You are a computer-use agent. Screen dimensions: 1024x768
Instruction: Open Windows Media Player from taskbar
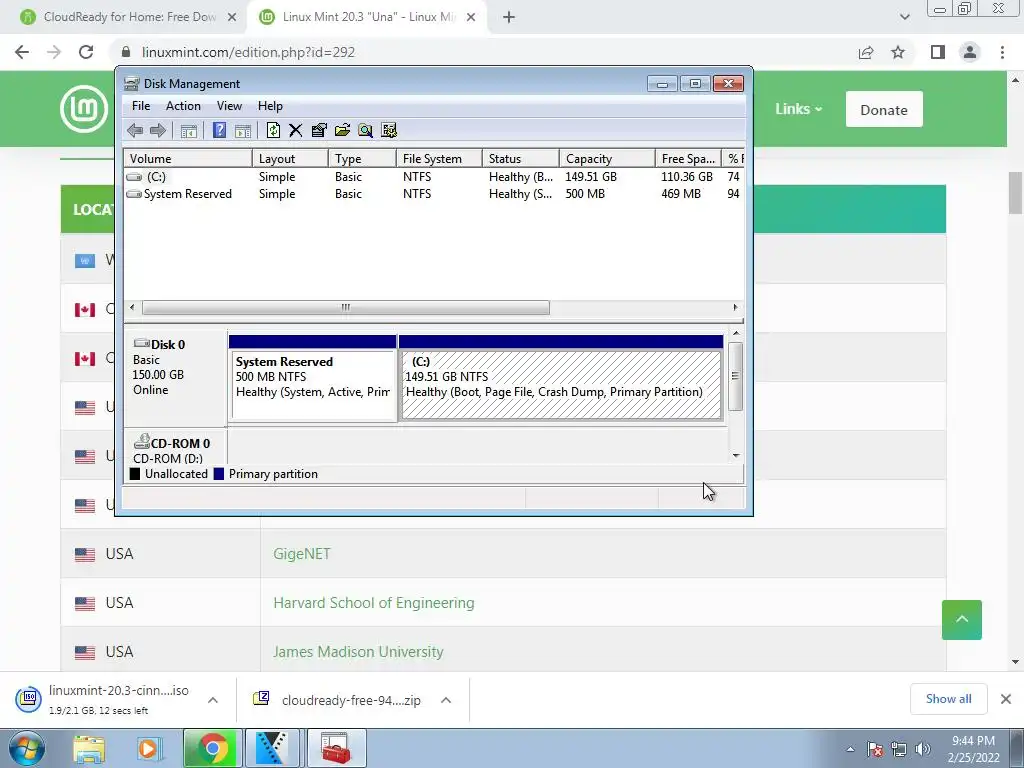[150, 748]
